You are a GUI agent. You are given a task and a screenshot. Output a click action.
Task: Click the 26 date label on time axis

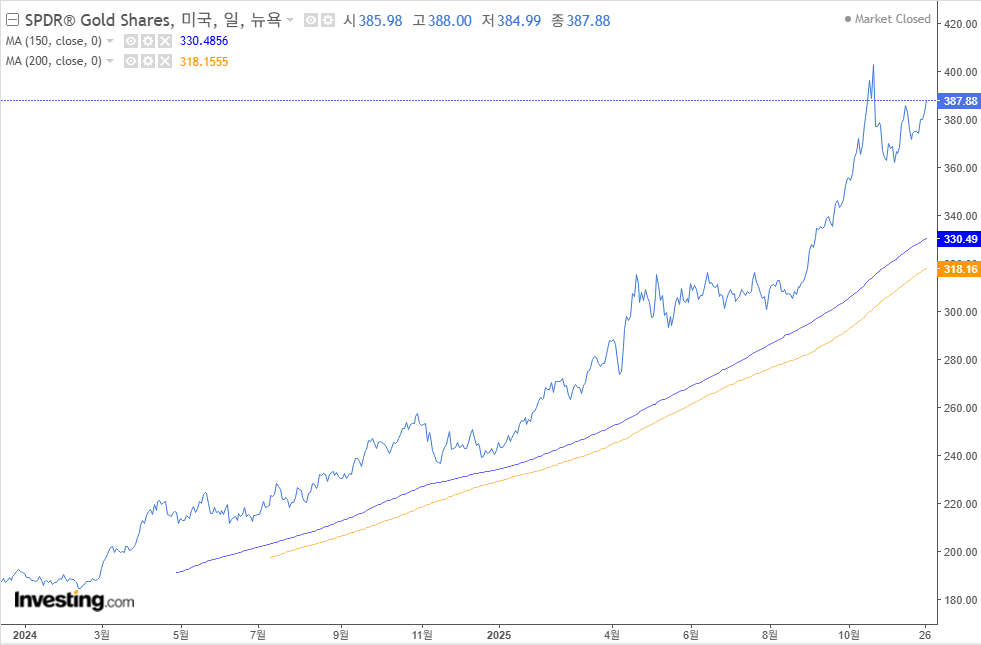[925, 635]
